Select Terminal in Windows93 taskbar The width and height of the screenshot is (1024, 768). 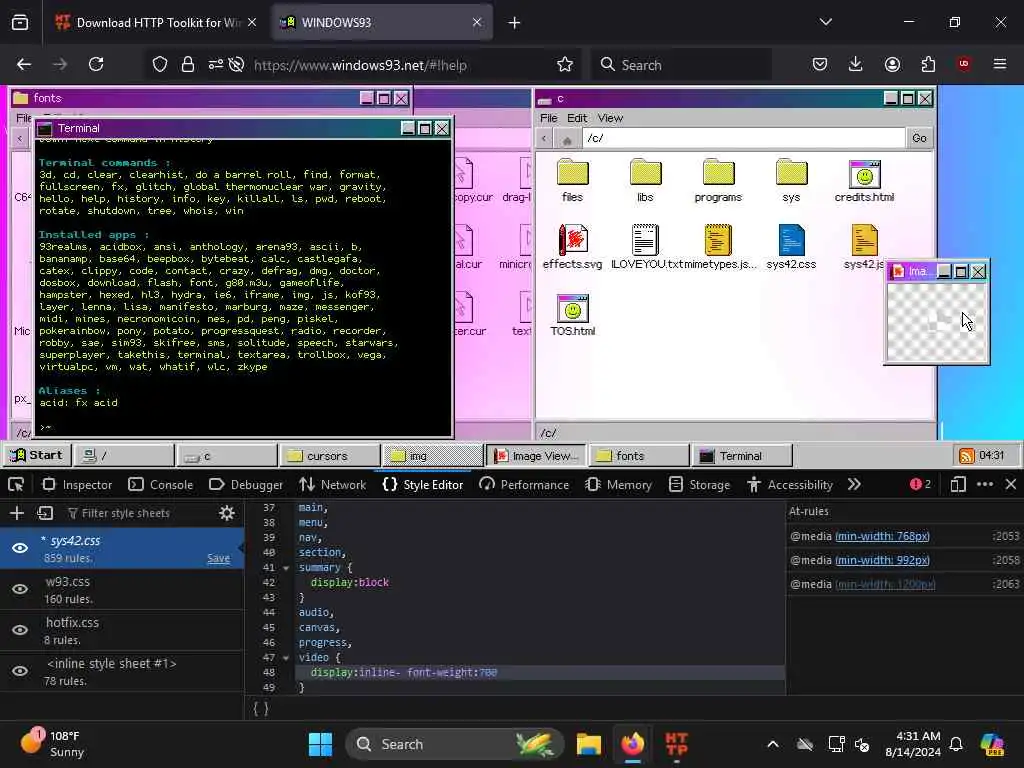(742, 456)
